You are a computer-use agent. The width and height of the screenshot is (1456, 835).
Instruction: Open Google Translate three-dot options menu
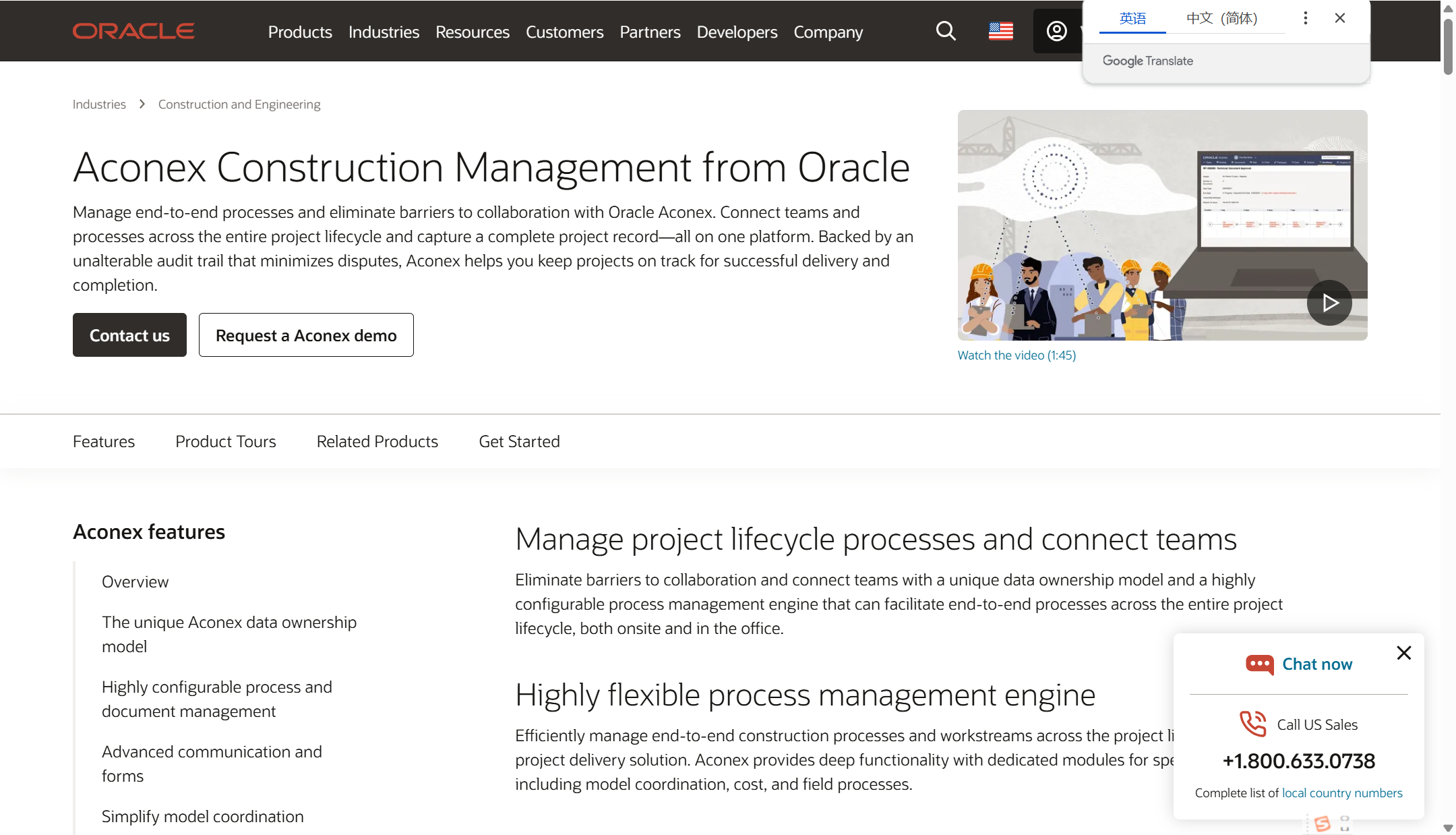coord(1305,18)
